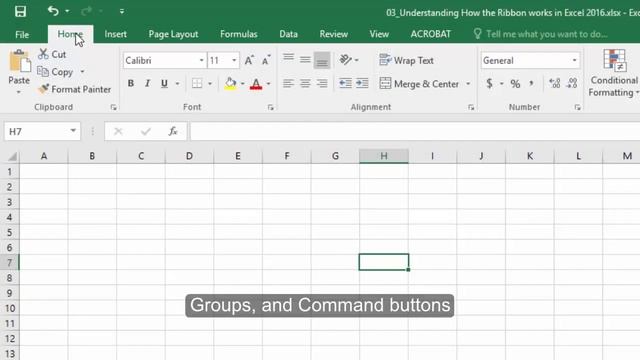The image size is (640, 360).
Task: Click Decrease Indent icon
Action: coord(345,84)
